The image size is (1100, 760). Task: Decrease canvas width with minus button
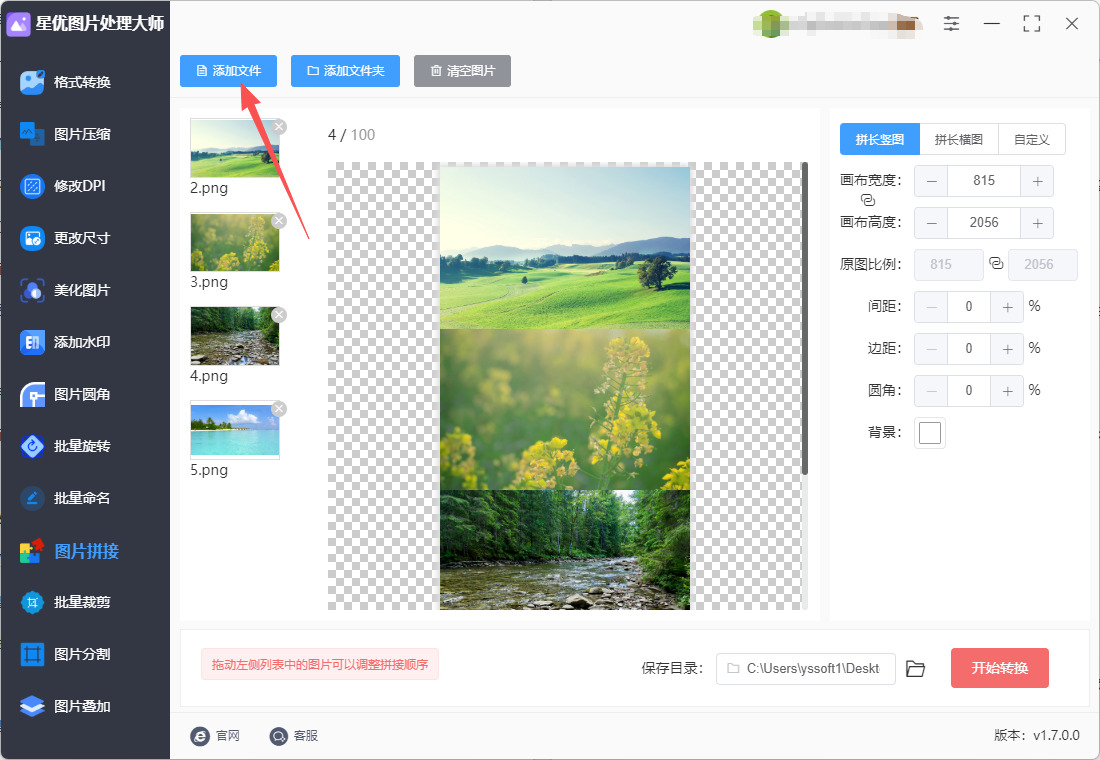932,181
